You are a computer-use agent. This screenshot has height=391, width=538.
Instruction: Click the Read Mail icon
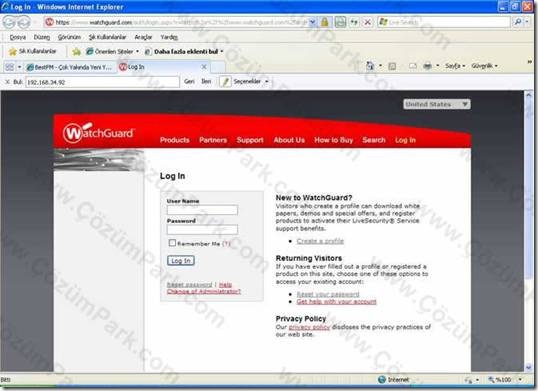pos(413,66)
